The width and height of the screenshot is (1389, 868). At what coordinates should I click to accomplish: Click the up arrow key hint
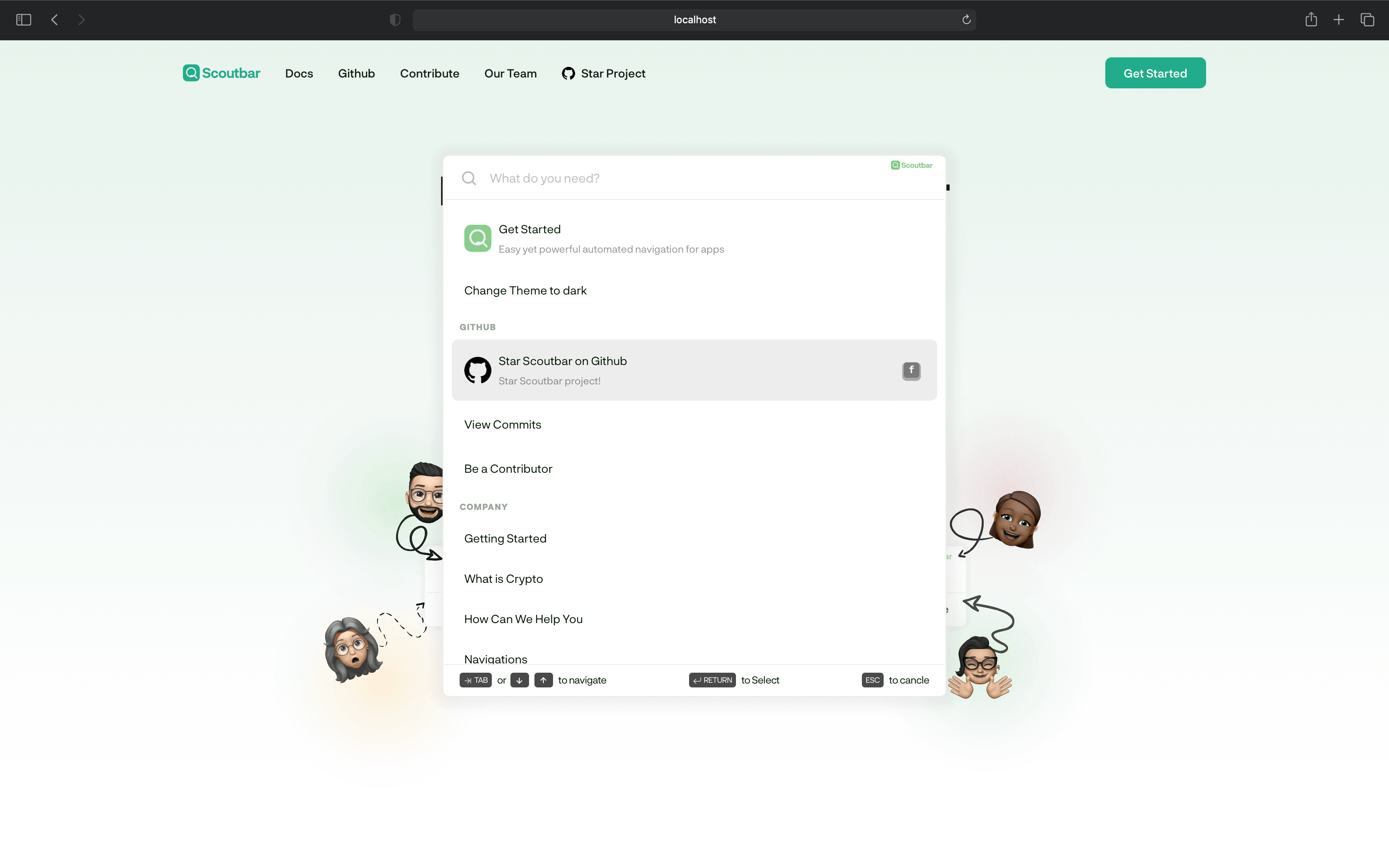click(543, 680)
